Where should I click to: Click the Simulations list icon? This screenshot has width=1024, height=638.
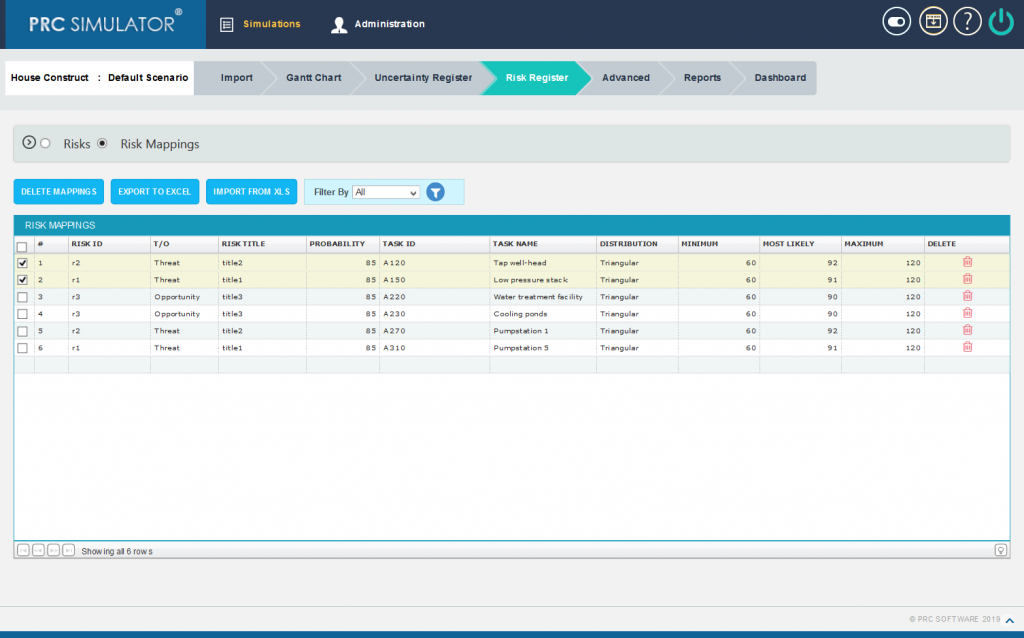(x=227, y=25)
